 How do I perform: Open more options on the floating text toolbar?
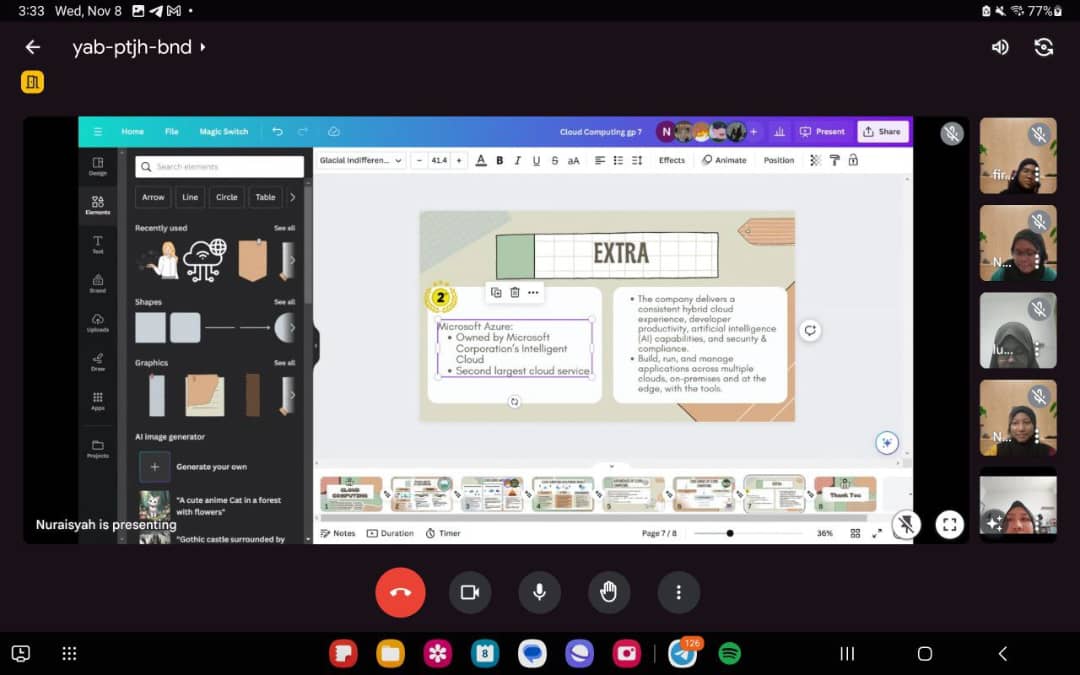(x=533, y=293)
